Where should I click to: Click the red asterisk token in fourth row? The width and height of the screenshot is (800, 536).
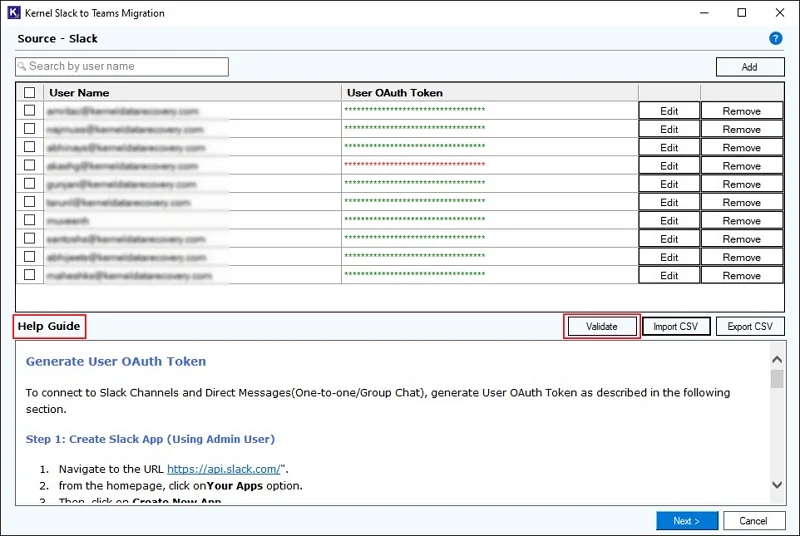coord(415,164)
